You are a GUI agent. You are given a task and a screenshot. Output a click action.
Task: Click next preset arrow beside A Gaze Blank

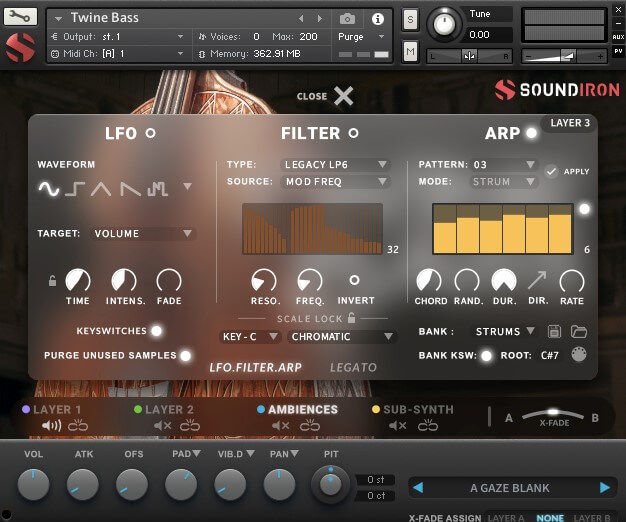(x=604, y=488)
